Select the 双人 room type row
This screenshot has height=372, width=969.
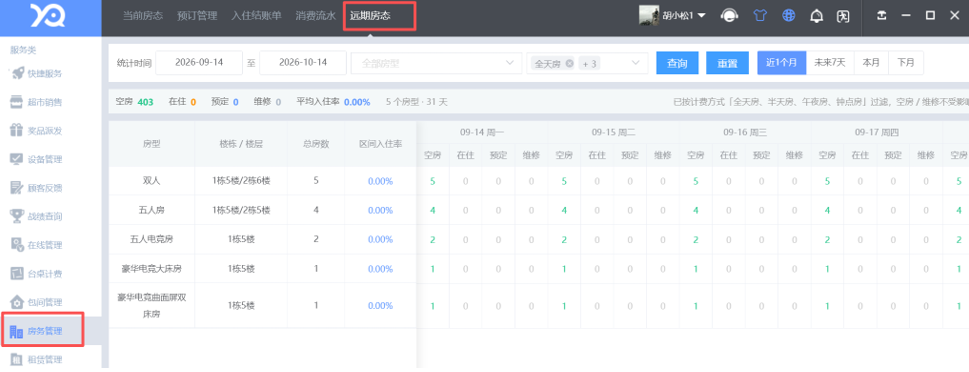pos(151,181)
